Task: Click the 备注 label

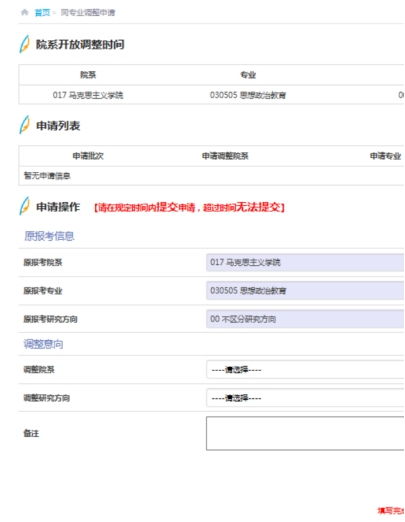Action: [31, 433]
